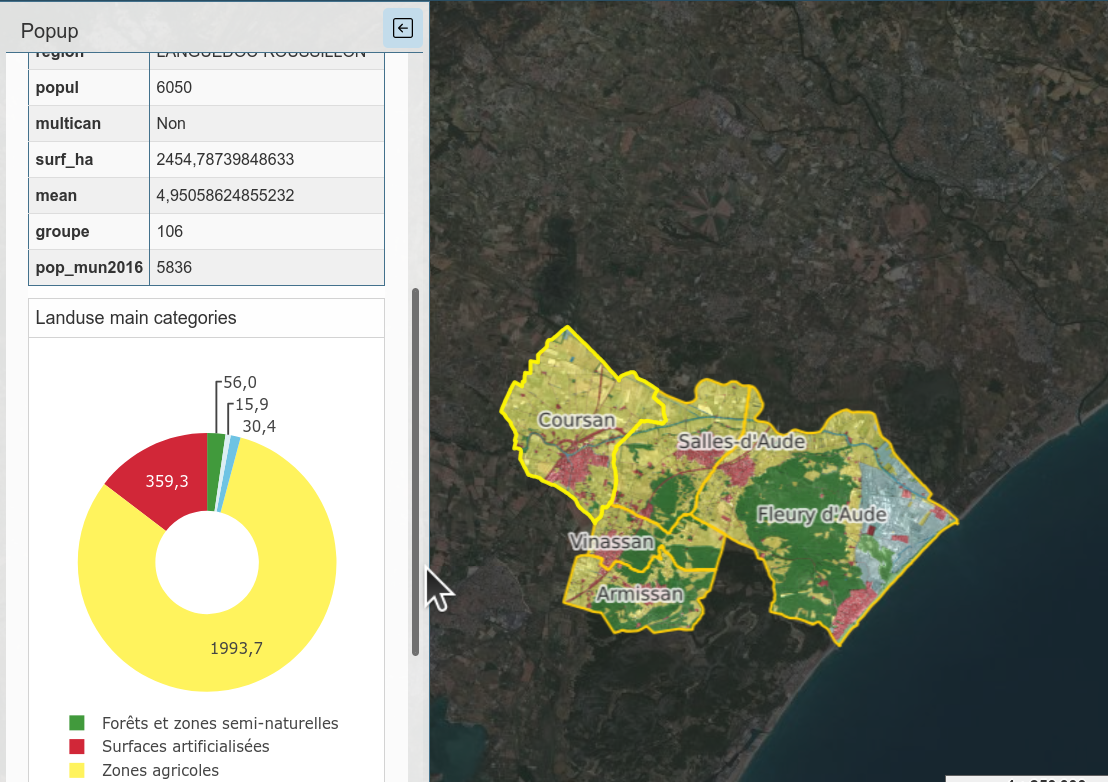The image size is (1108, 782).
Task: Click the Armissan commune label on the map
Action: tap(640, 594)
